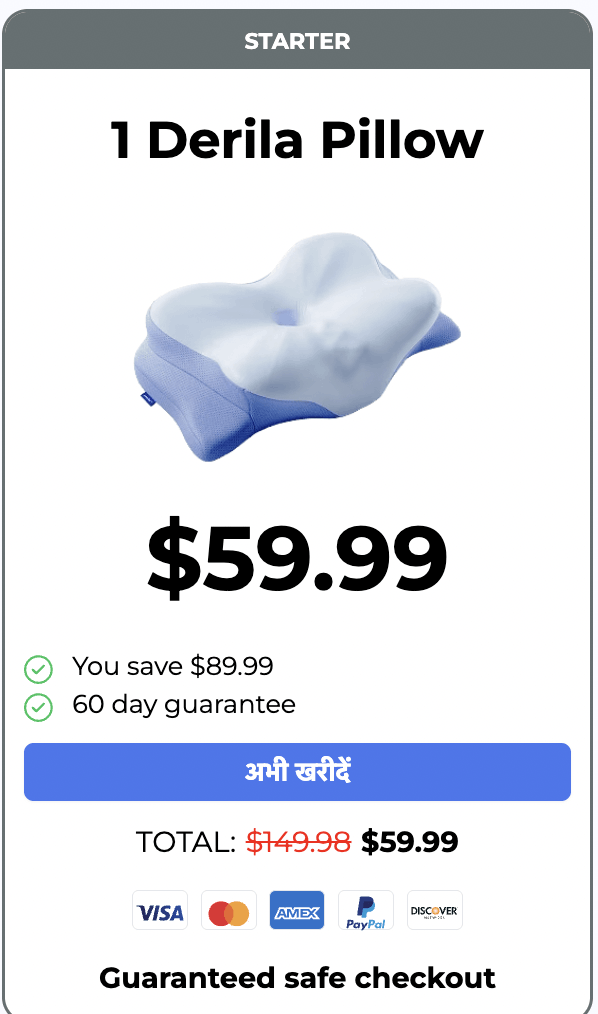The width and height of the screenshot is (598, 1014).
Task: Click green checkmark beside You save $89.99
Action: pos(38,669)
